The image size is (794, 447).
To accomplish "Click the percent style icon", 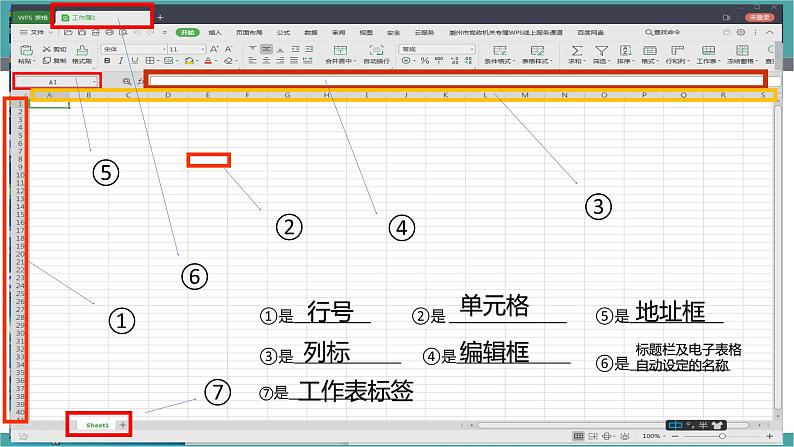I will (x=425, y=61).
